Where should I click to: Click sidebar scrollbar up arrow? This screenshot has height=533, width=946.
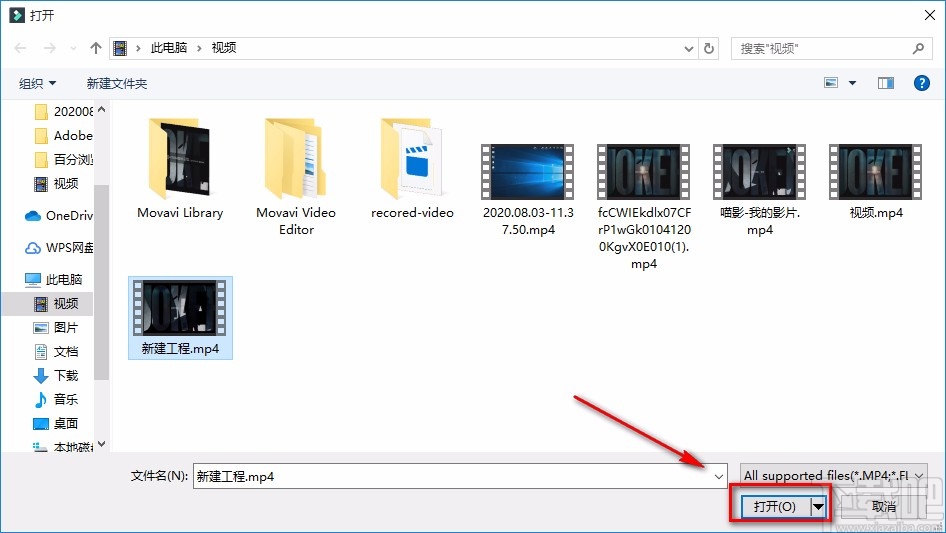pos(101,110)
